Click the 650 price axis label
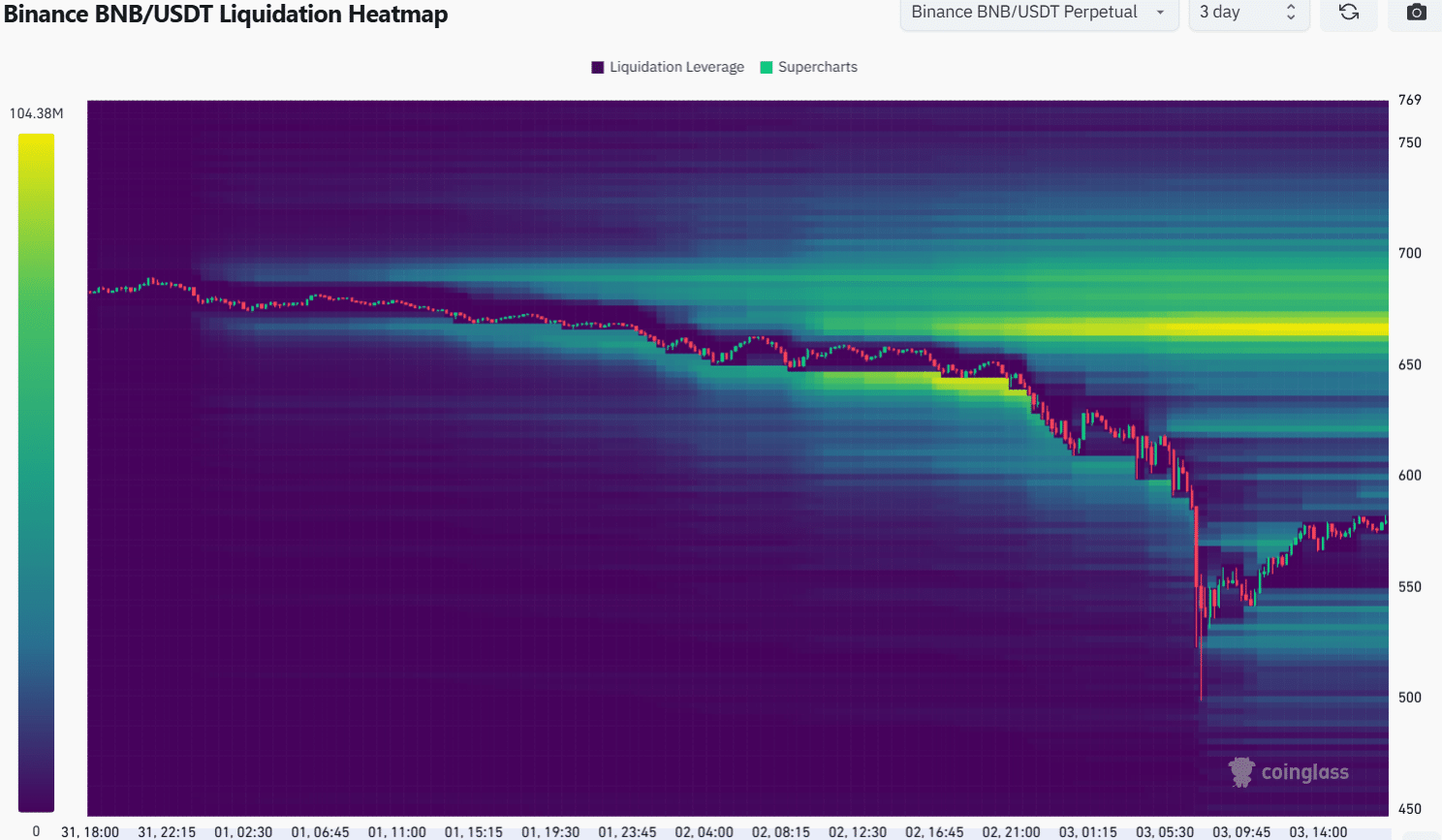Viewport: 1442px width, 840px height. [x=1410, y=364]
